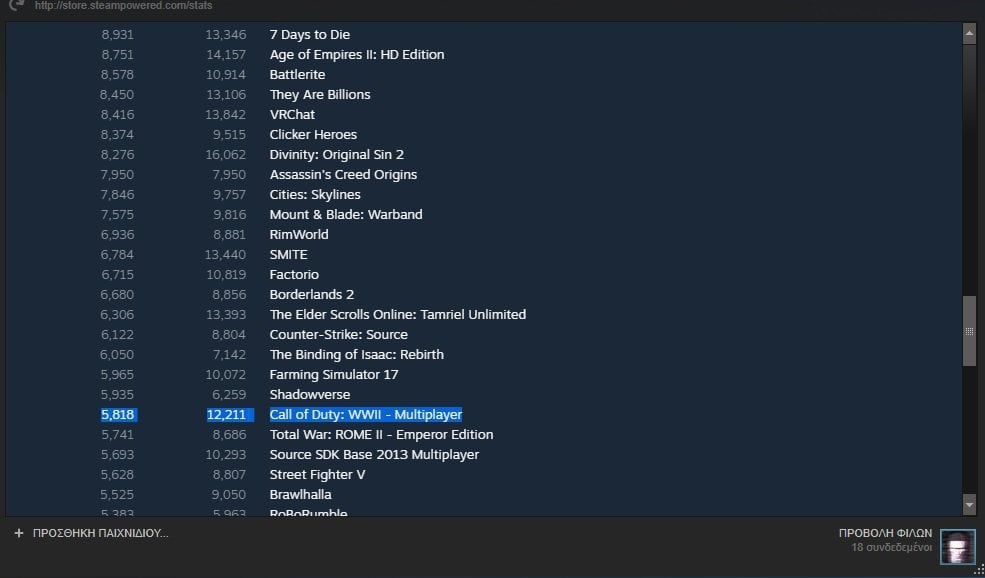985x578 pixels.
Task: Click the 5,525 Brawlhalla player count
Action: [117, 494]
